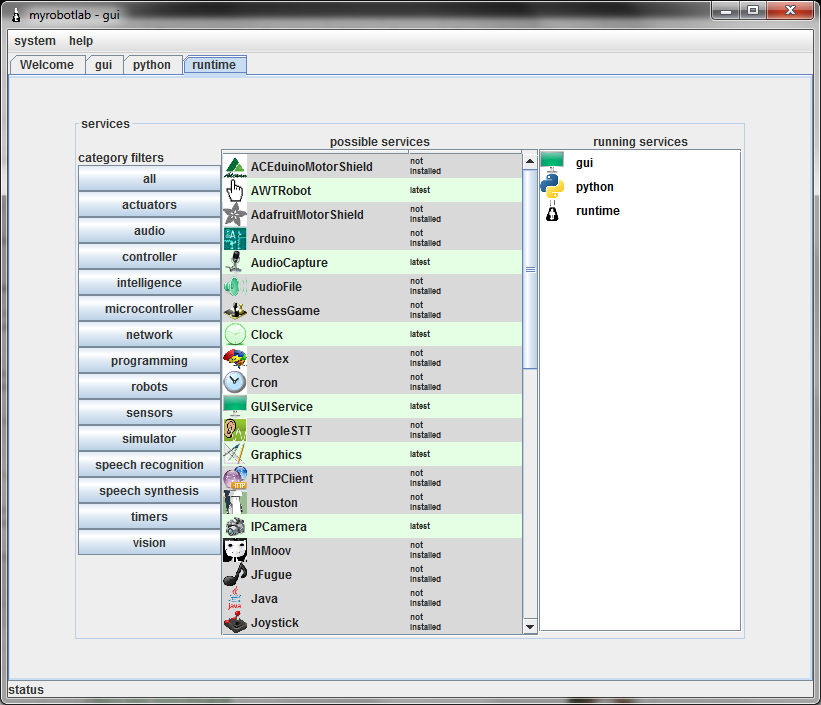
Task: Filter services by actuators
Action: [x=149, y=205]
